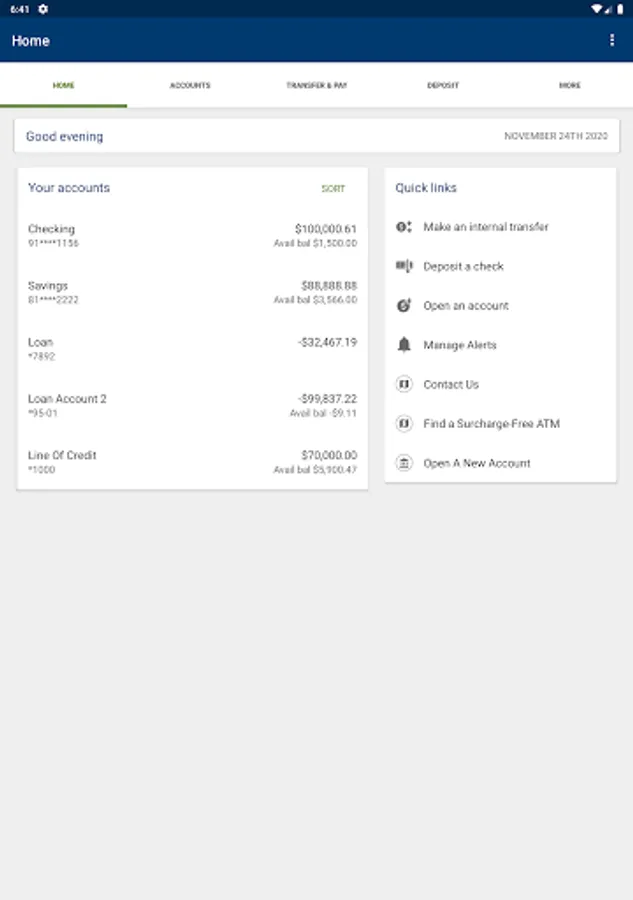Click the Open an account icon
The image size is (633, 900).
[x=404, y=306]
